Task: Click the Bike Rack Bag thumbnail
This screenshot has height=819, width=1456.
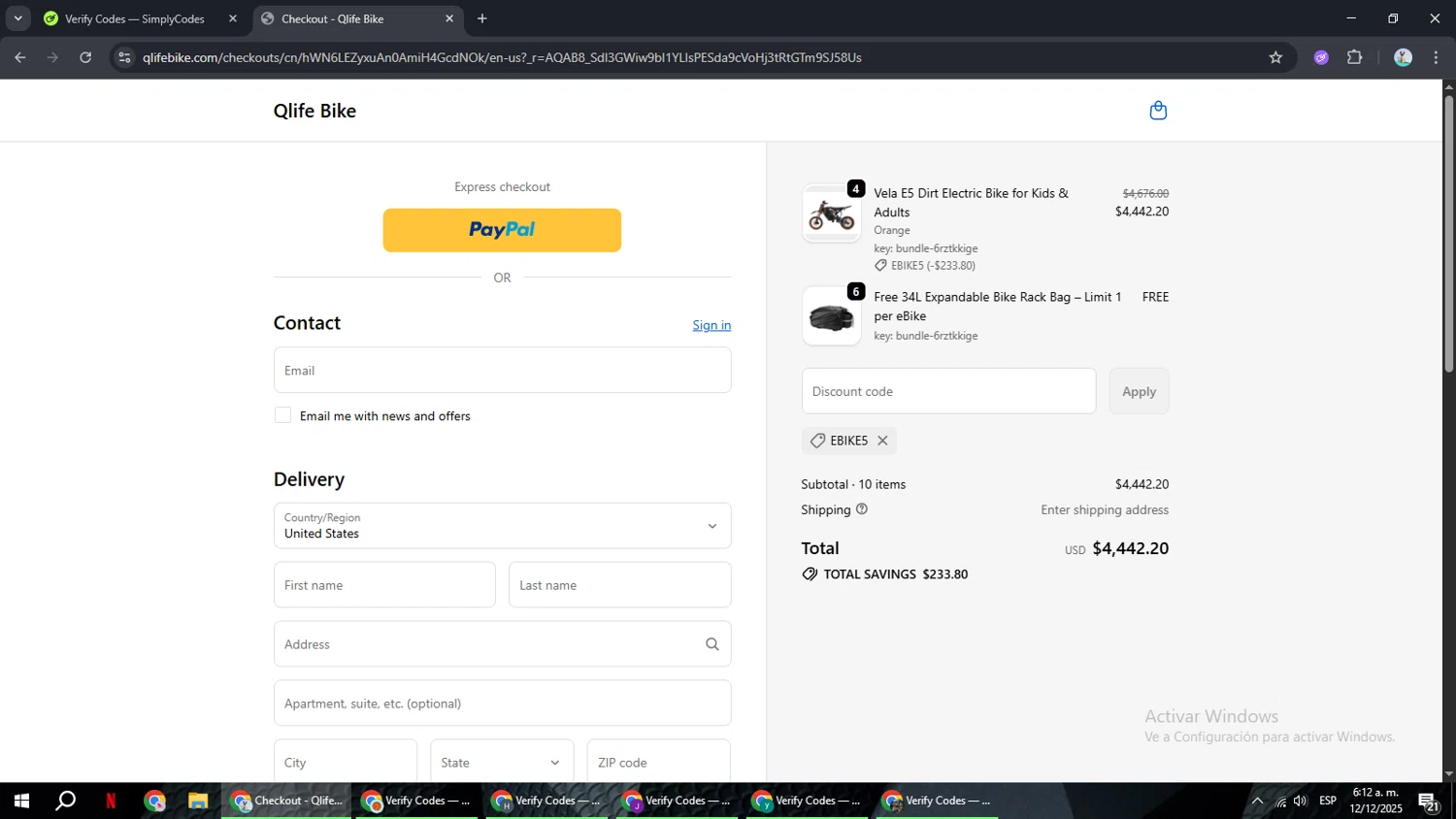Action: 831,316
